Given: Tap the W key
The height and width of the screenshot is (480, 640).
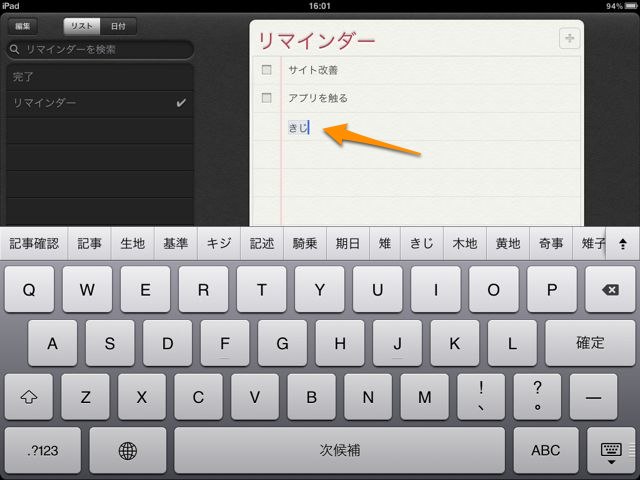Looking at the screenshot, I should click(87, 290).
